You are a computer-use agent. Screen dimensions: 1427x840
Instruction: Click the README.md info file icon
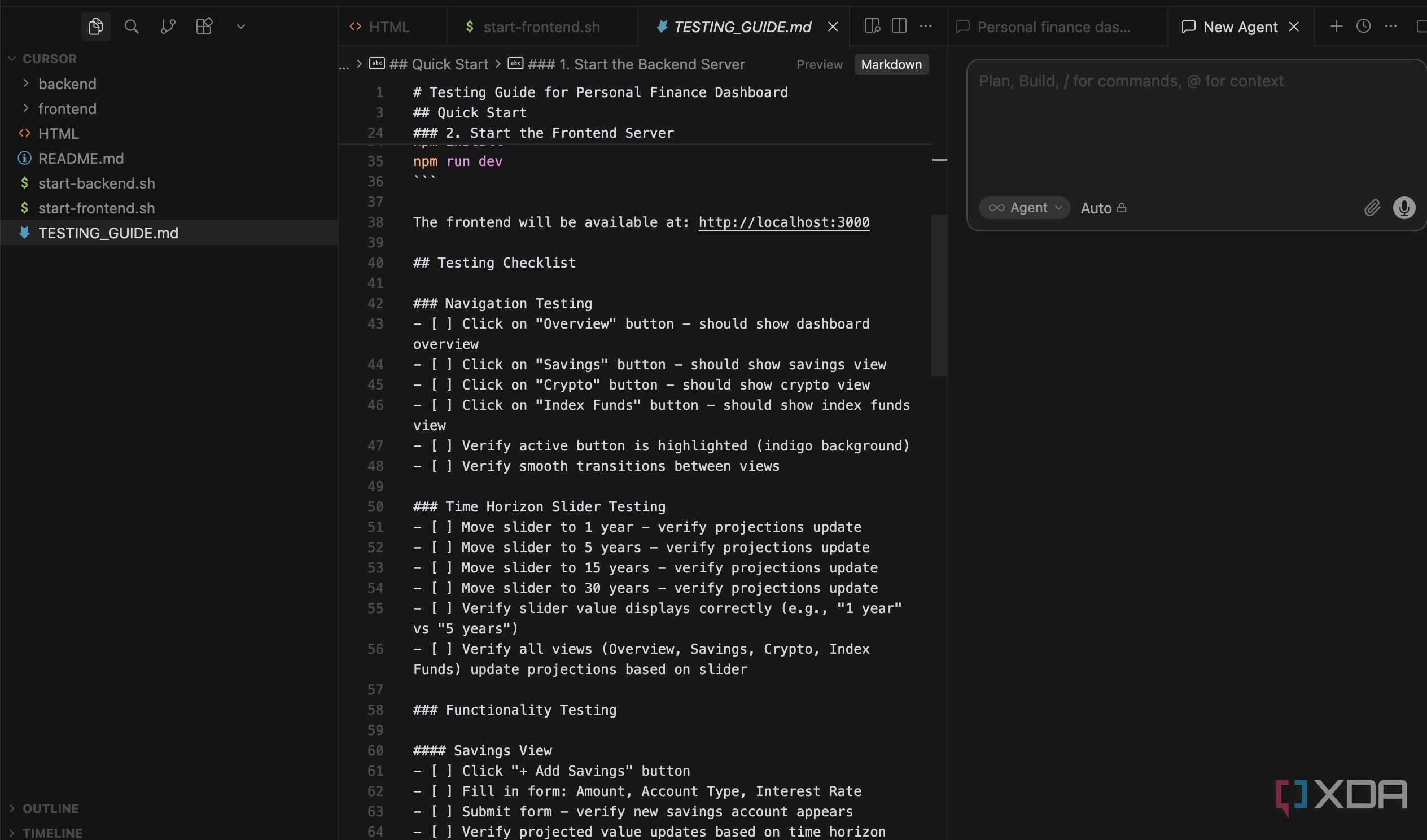[x=24, y=158]
